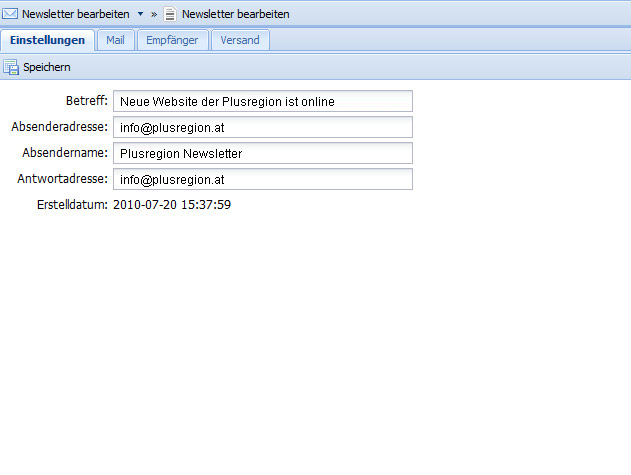
Task: Click the Speichern button label
Action: coord(47,67)
